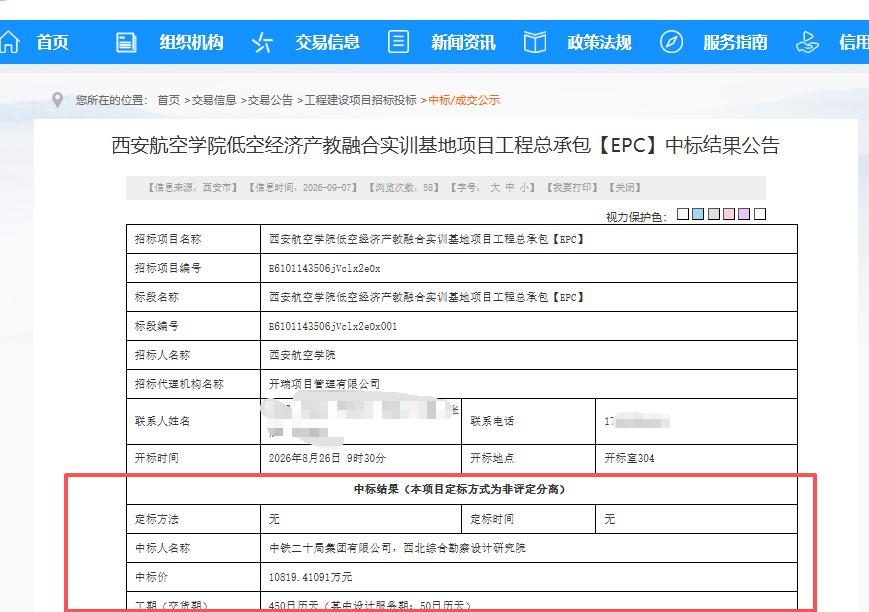Open the 政策法规 menu
The image size is (869, 612).
coord(599,42)
